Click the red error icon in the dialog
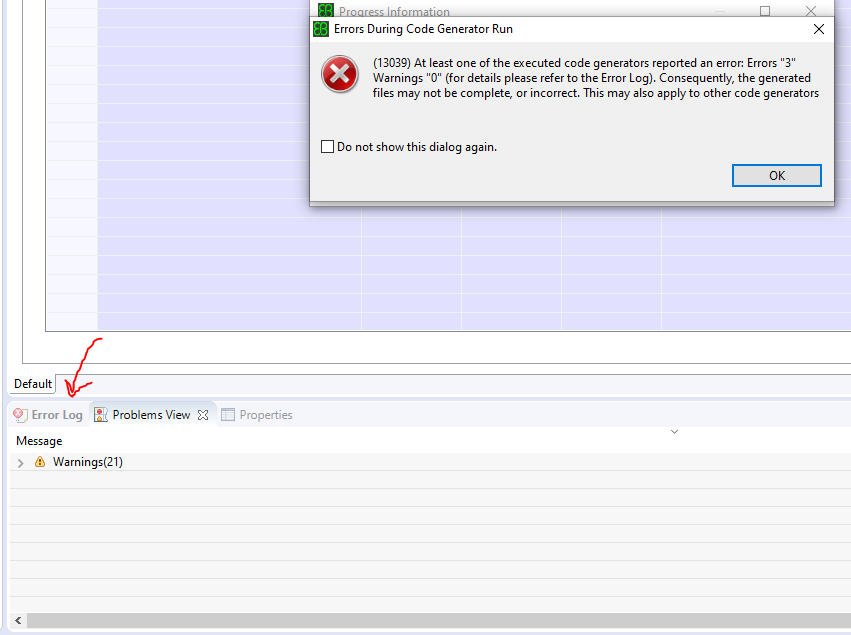 pyautogui.click(x=339, y=74)
